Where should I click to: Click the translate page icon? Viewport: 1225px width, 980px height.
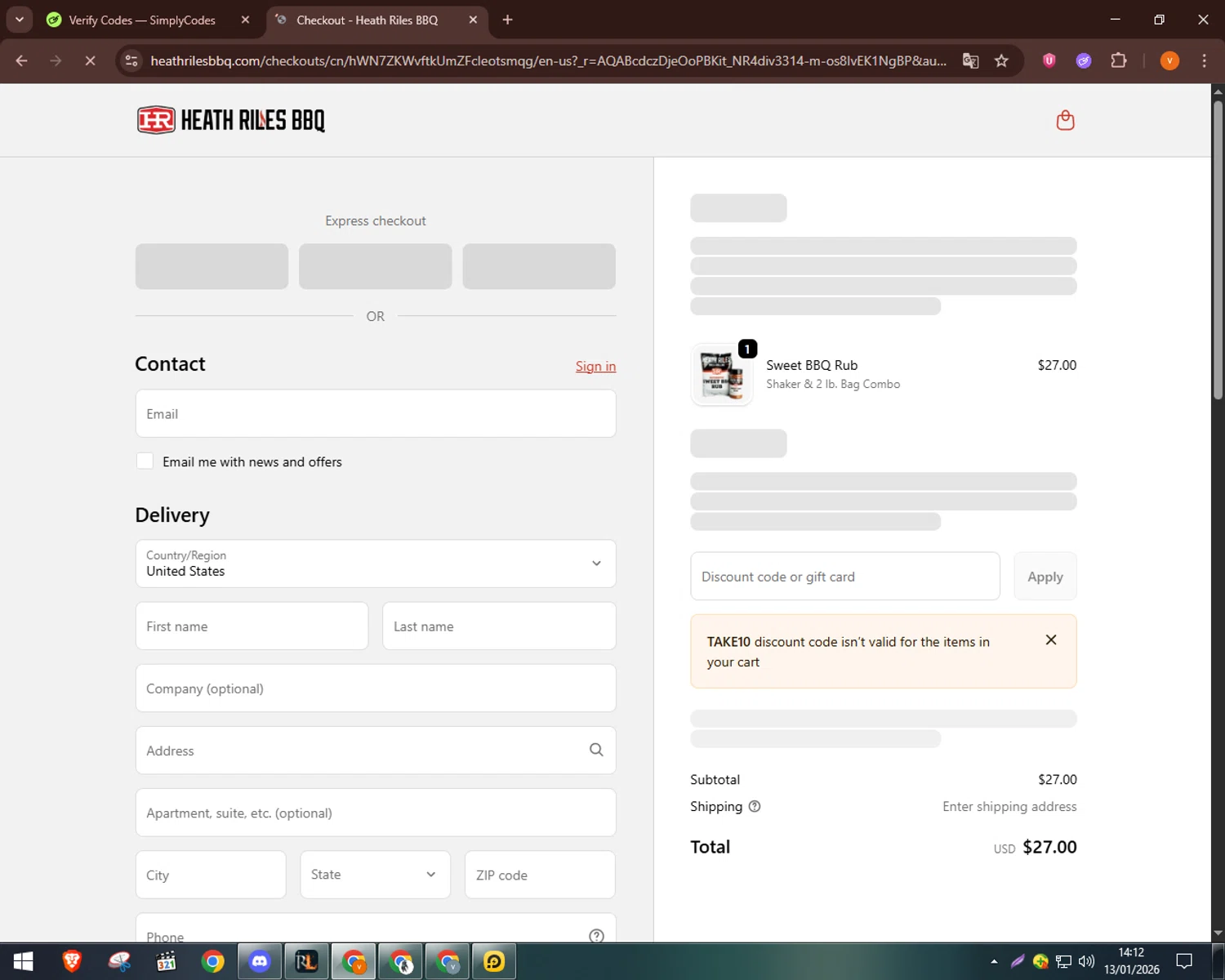click(970, 60)
